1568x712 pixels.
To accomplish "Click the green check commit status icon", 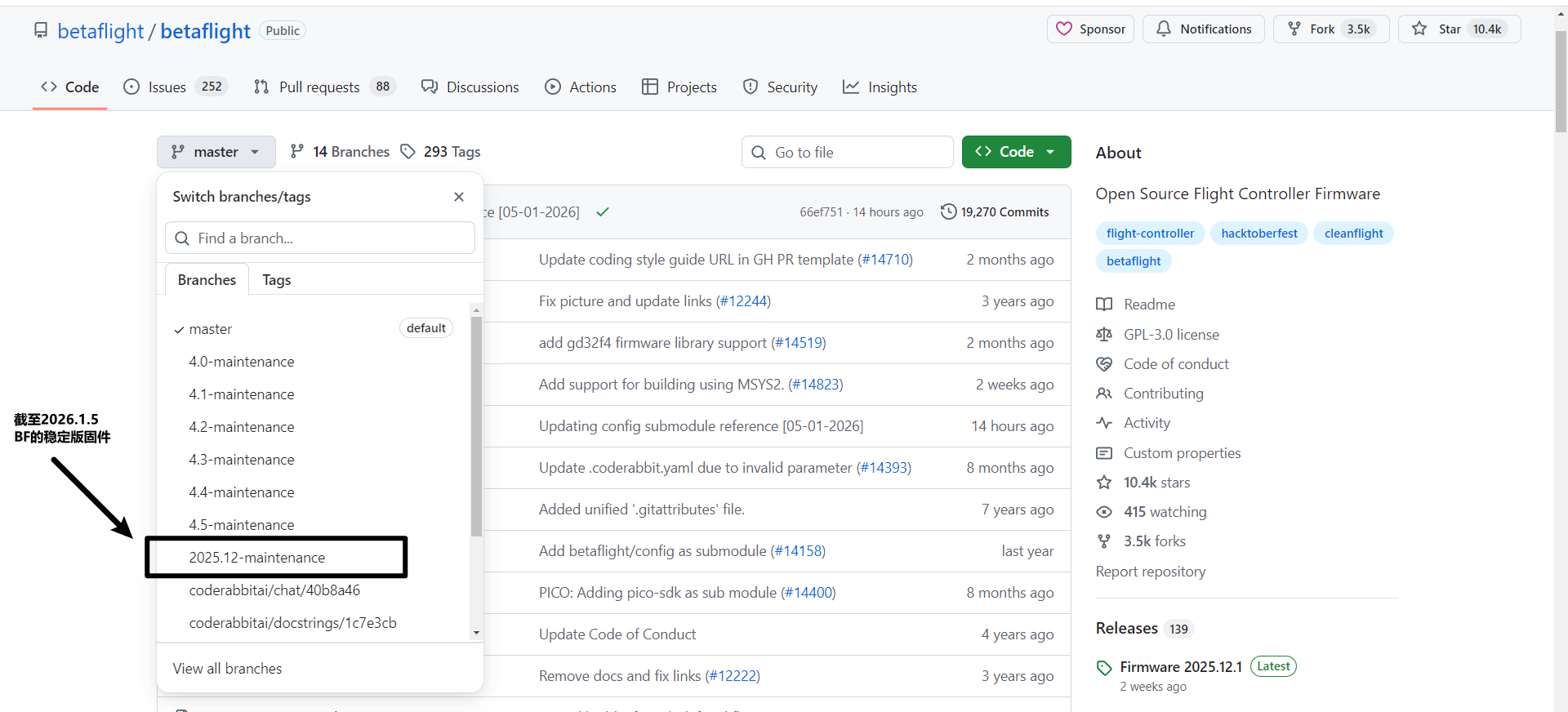I will point(603,212).
